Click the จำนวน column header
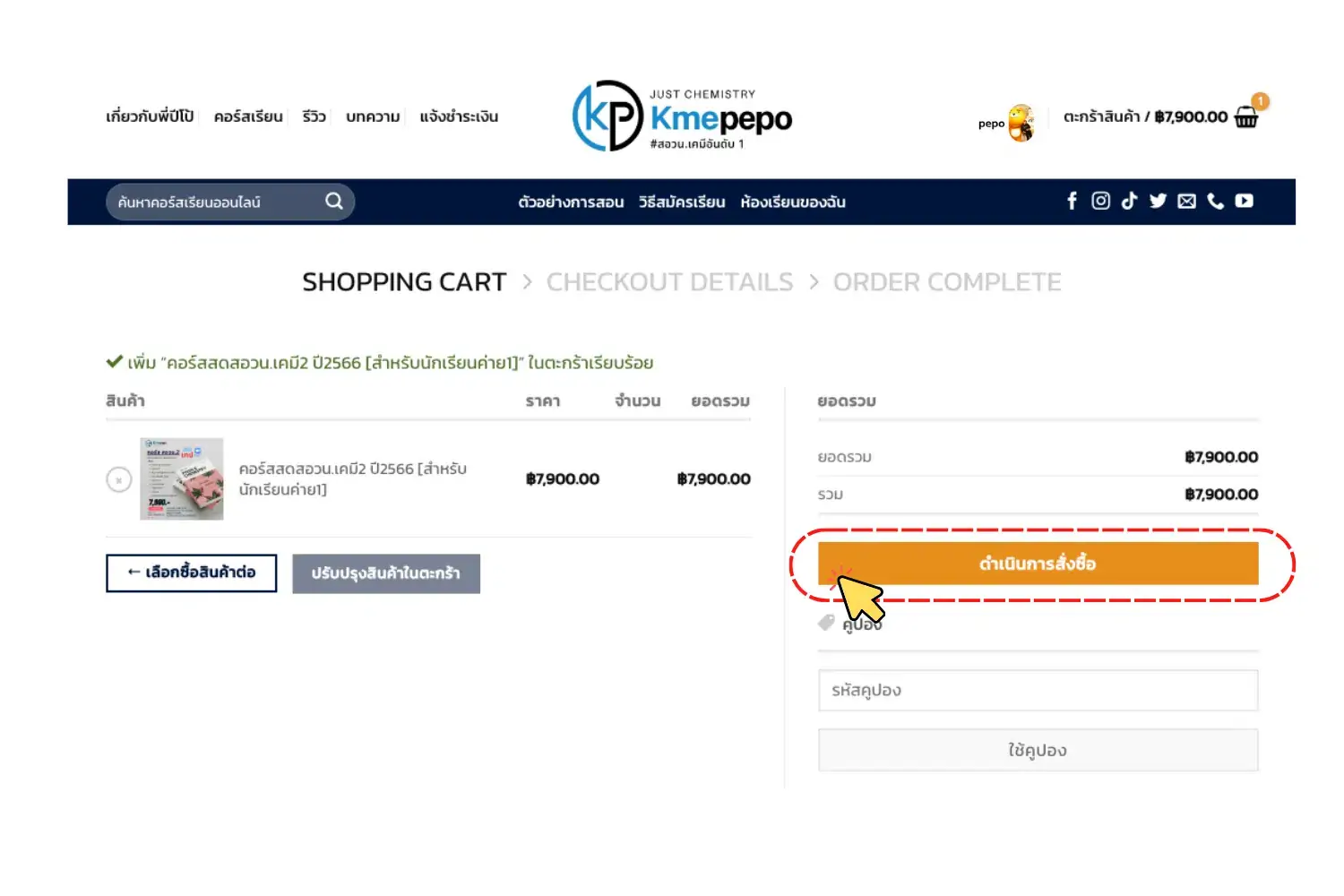This screenshot has height=896, width=1344. tap(638, 401)
